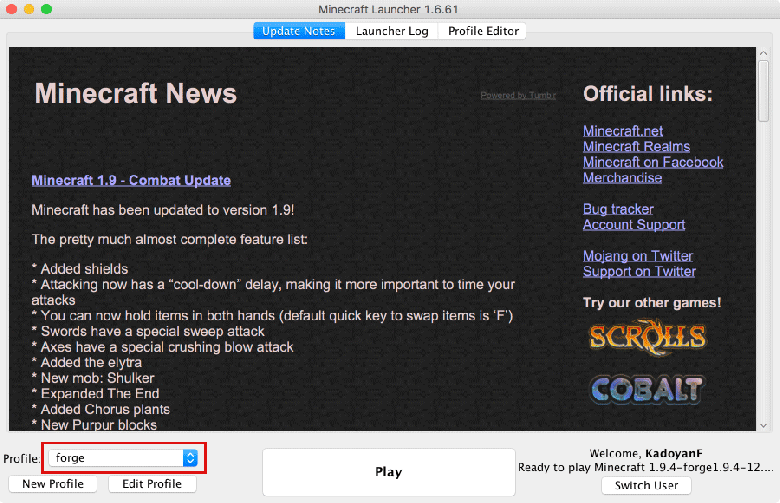
Task: Click the Switch User button
Action: tap(646, 485)
